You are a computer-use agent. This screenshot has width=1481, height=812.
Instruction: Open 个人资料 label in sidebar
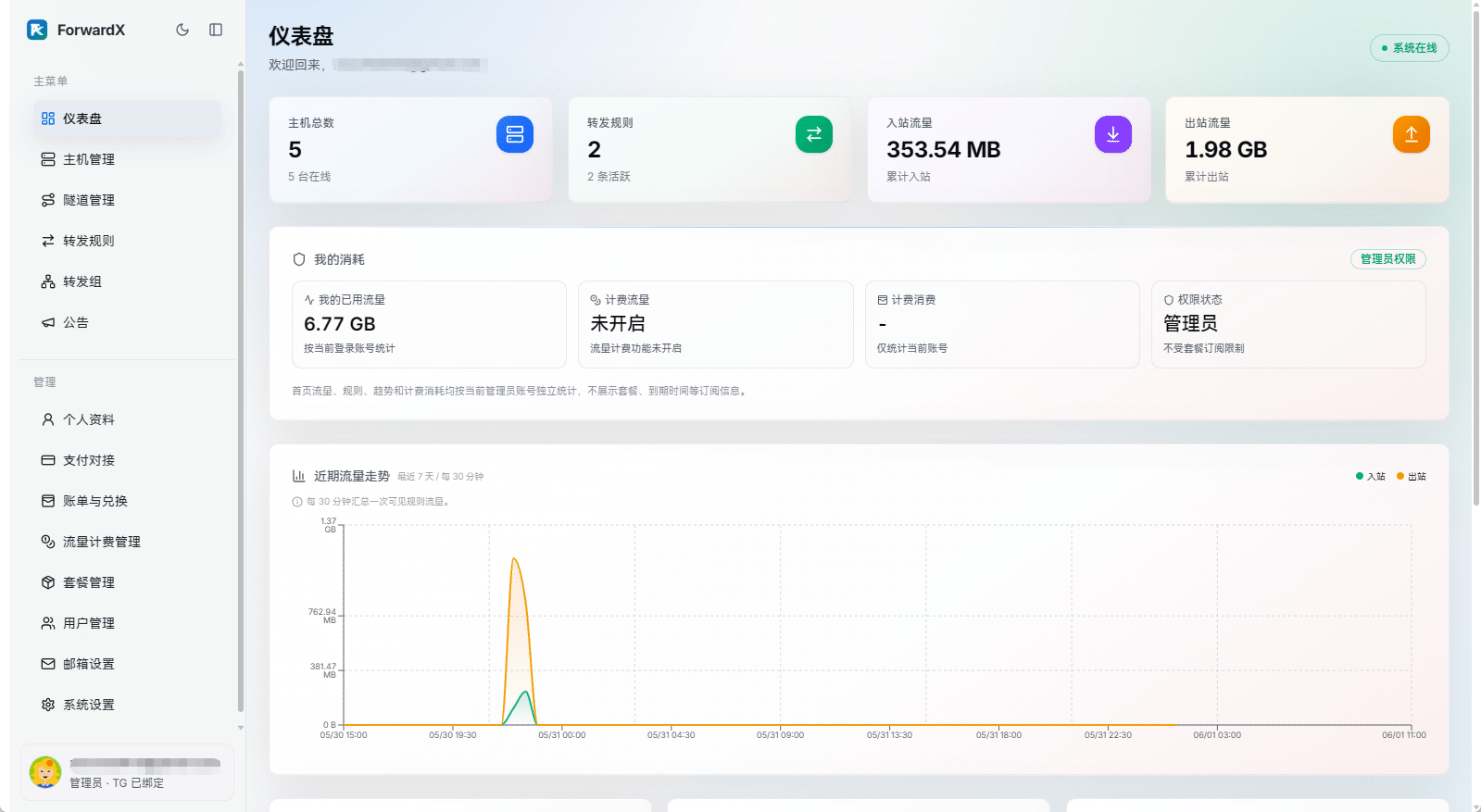(x=89, y=419)
